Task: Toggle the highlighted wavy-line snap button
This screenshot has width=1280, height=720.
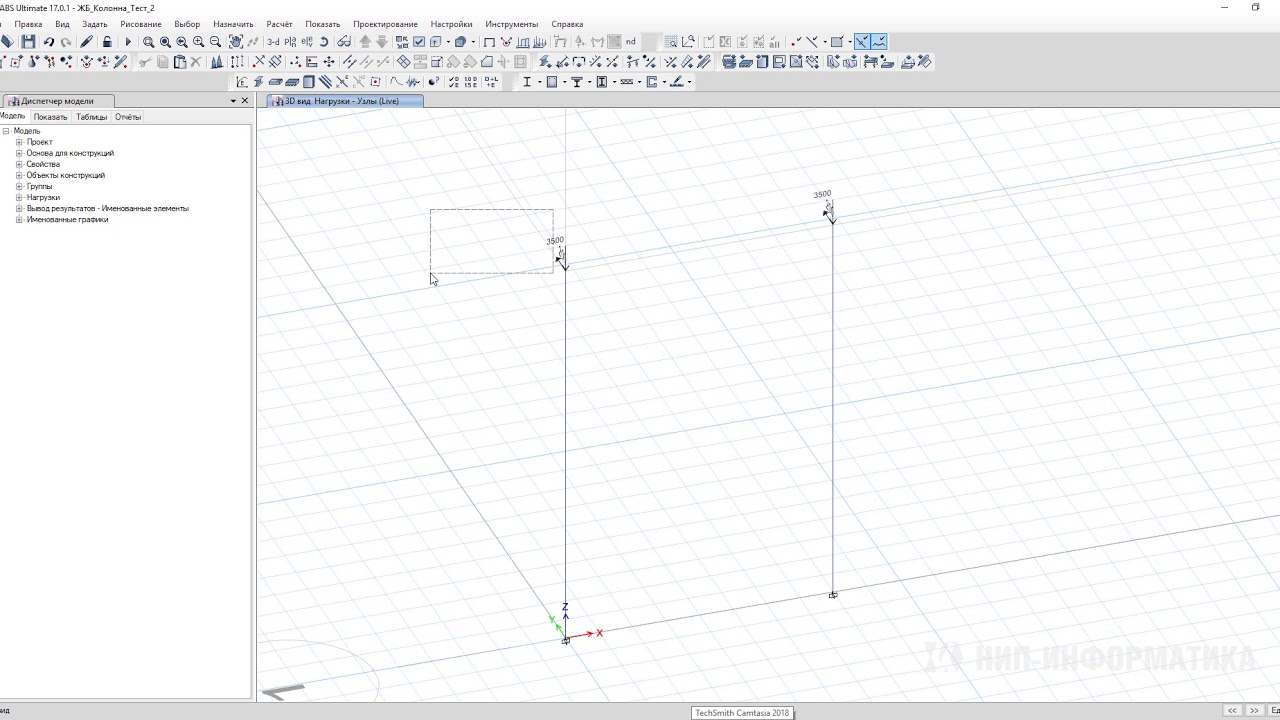Action: pos(878,42)
